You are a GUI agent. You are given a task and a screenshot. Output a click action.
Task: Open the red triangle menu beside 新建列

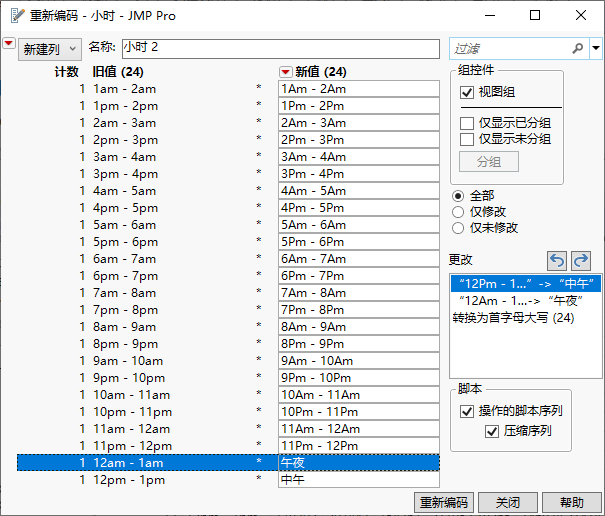coord(9,43)
